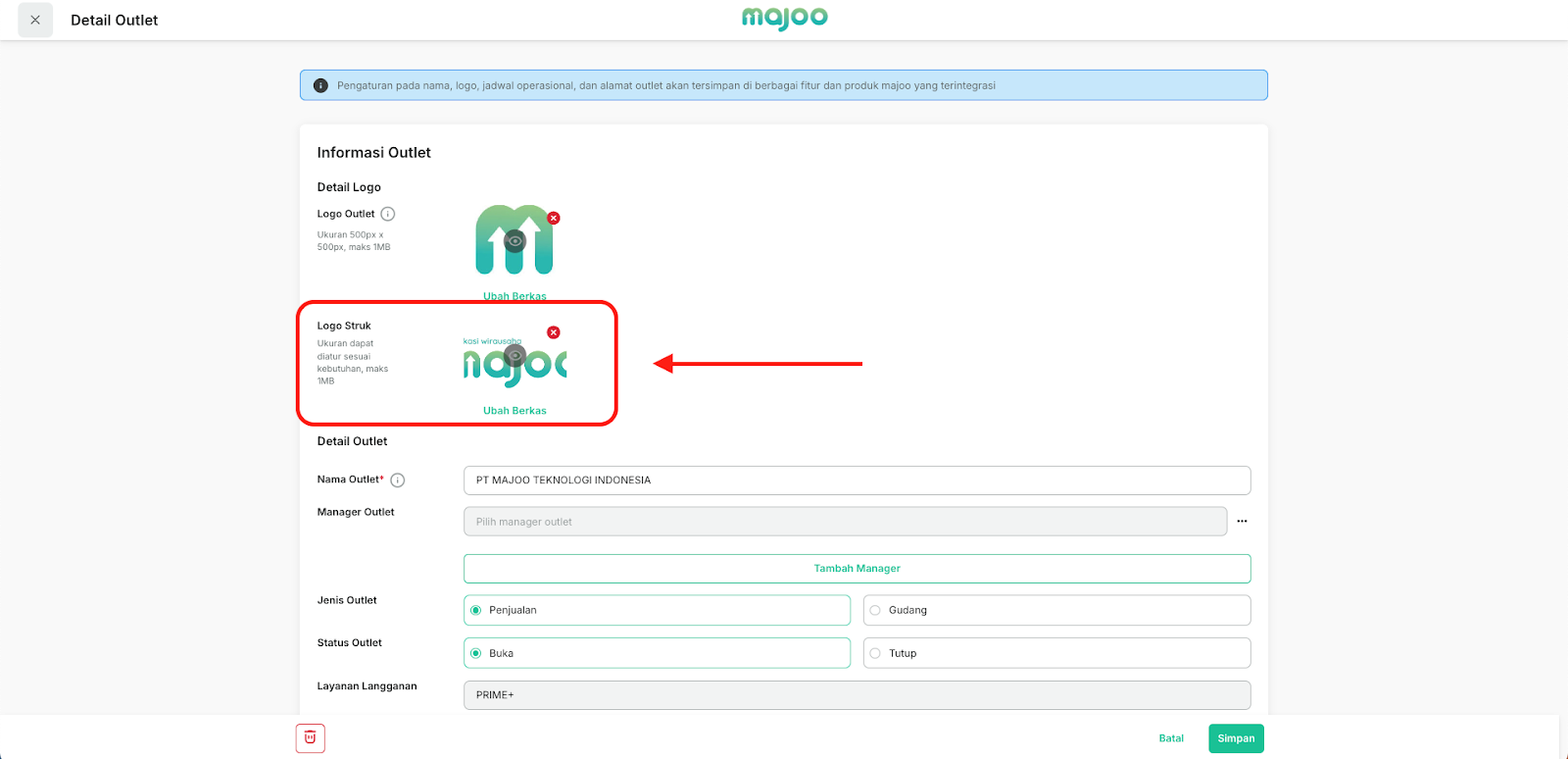
Task: Set Status Outlet to Tutup
Action: click(x=1056, y=653)
